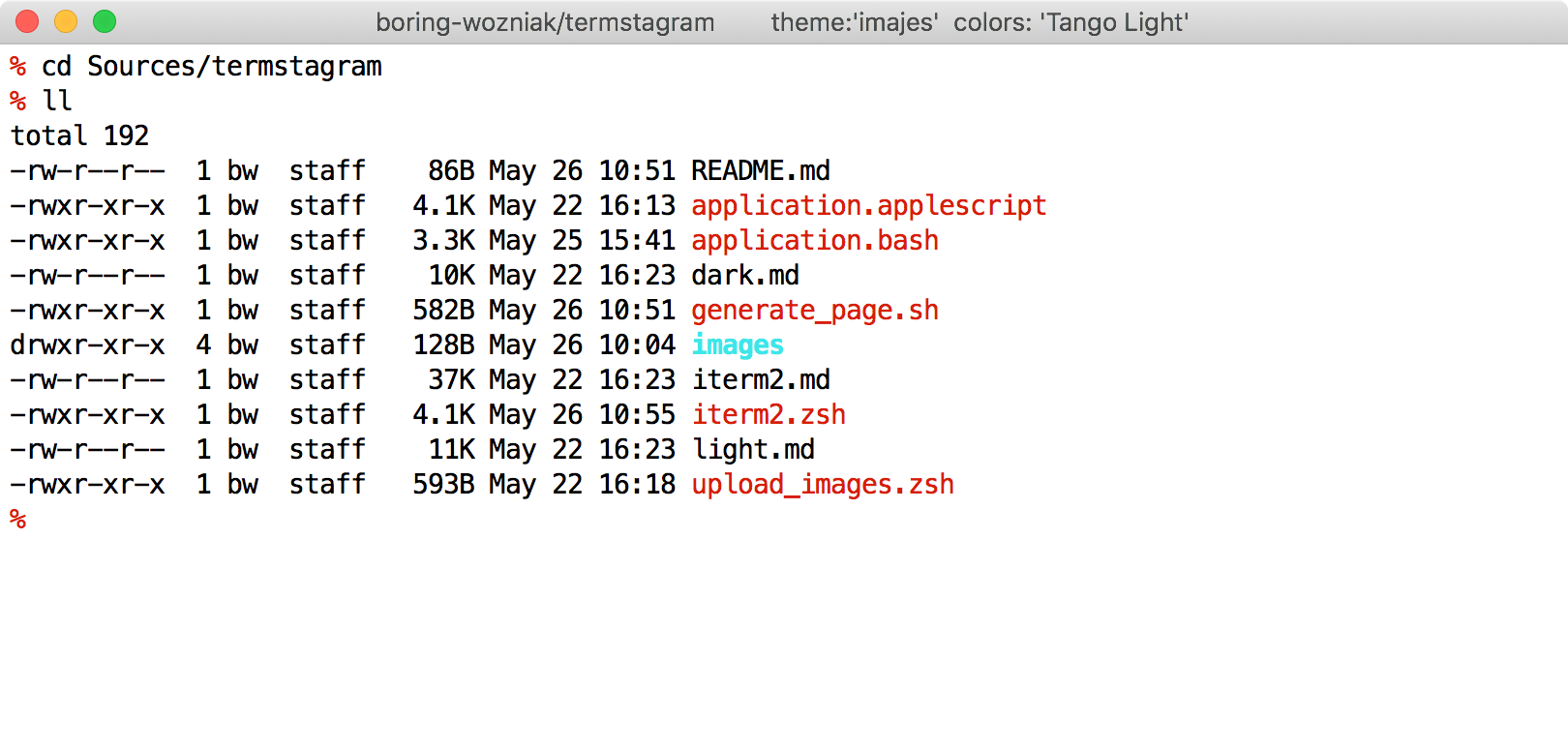Click the window title 'boring-wozniak/termstagram'
The height and width of the screenshot is (749, 1568).
(x=545, y=22)
